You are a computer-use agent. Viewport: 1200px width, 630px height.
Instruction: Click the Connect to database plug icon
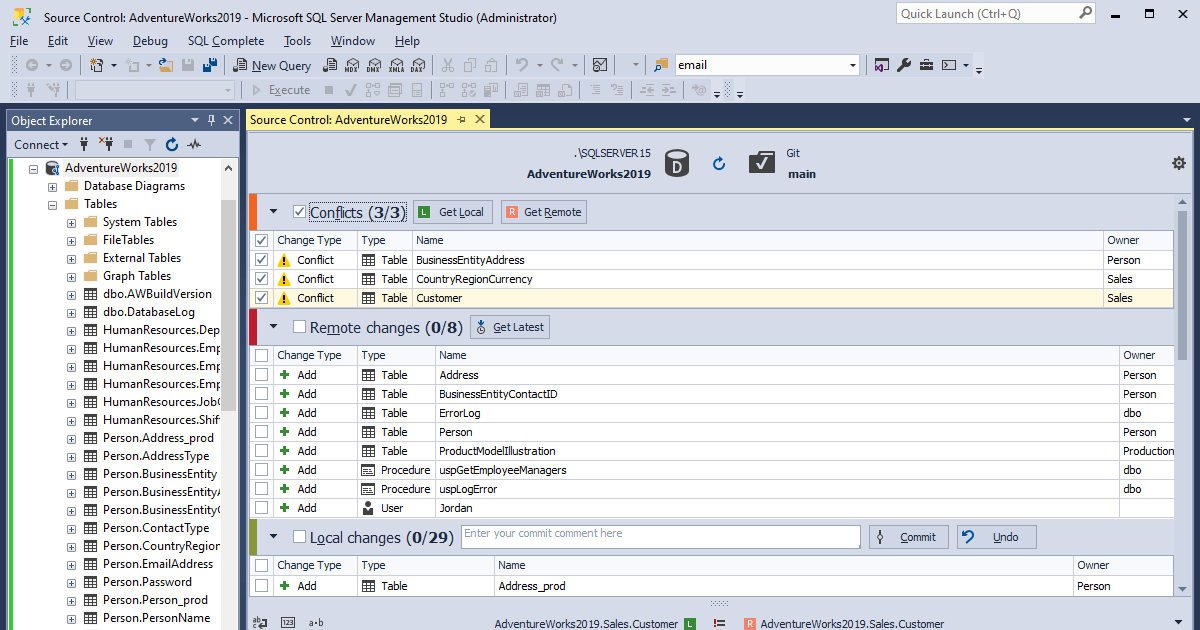(84, 144)
